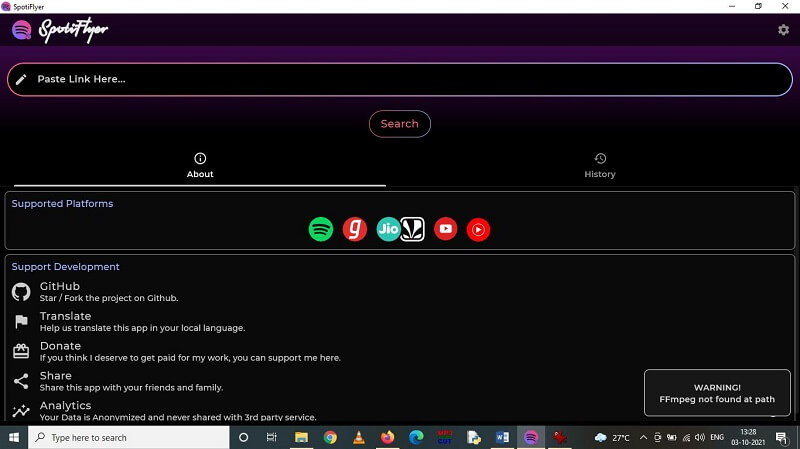Viewport: 800px width, 449px height.
Task: Click the Share icon
Action: (x=21, y=381)
